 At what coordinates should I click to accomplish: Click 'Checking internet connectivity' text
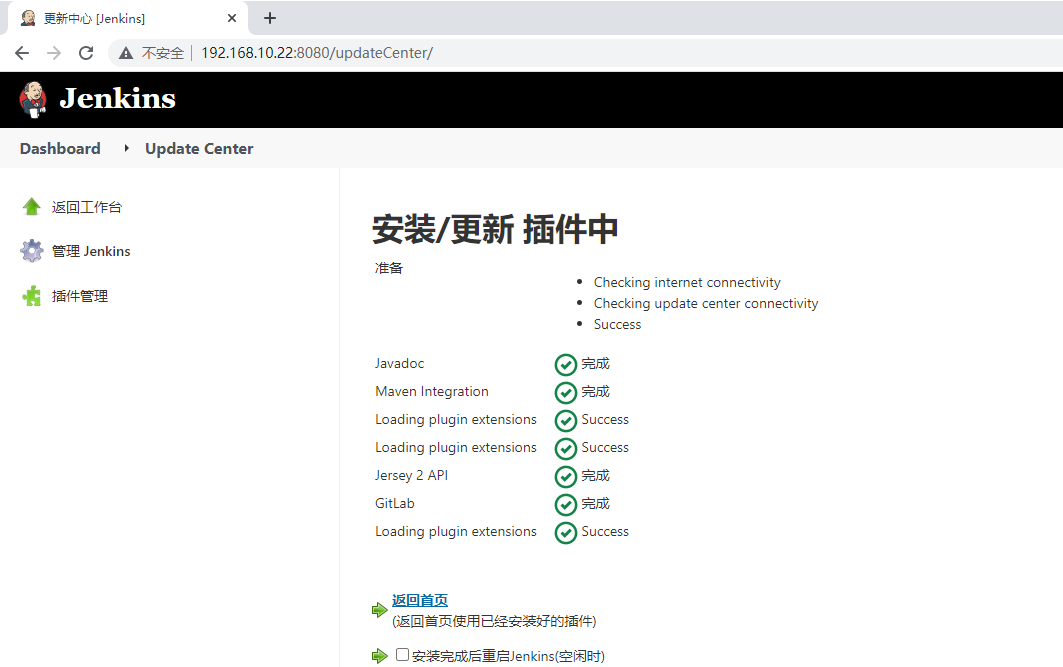687,282
